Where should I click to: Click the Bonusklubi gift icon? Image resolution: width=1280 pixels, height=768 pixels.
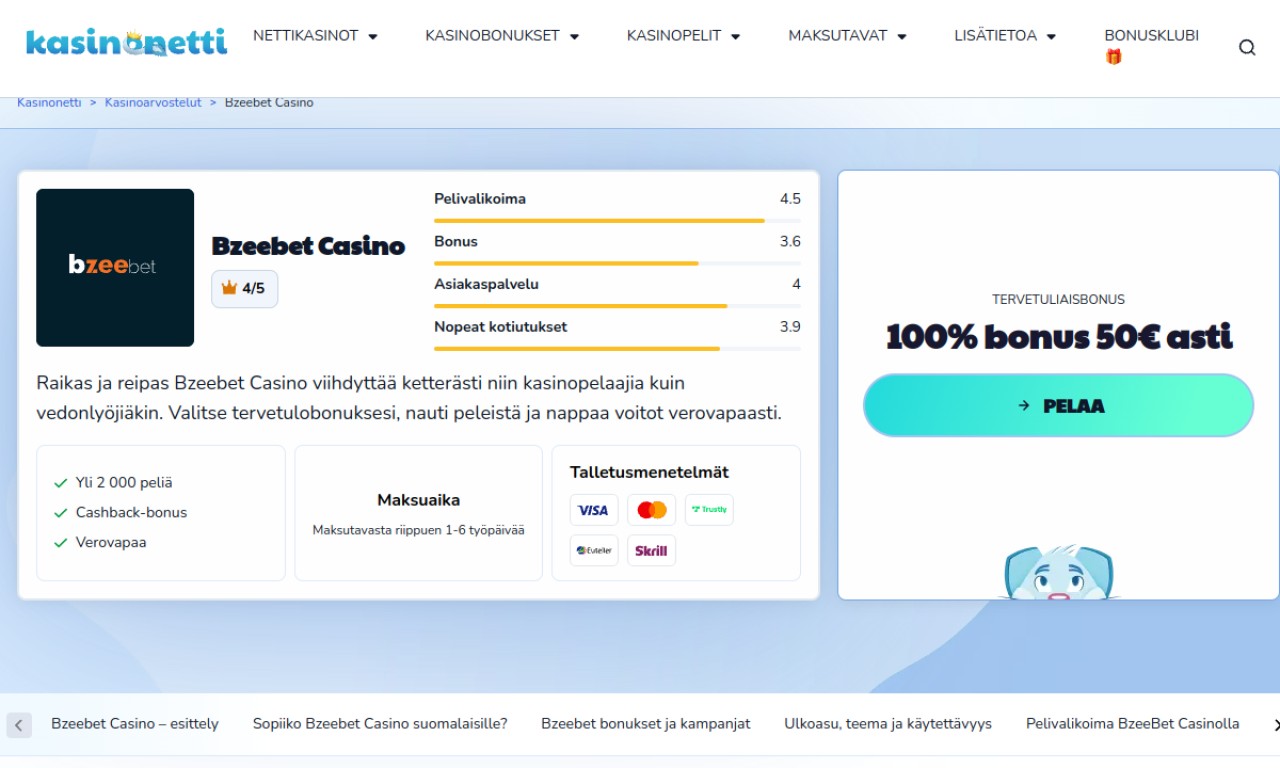pos(1113,57)
